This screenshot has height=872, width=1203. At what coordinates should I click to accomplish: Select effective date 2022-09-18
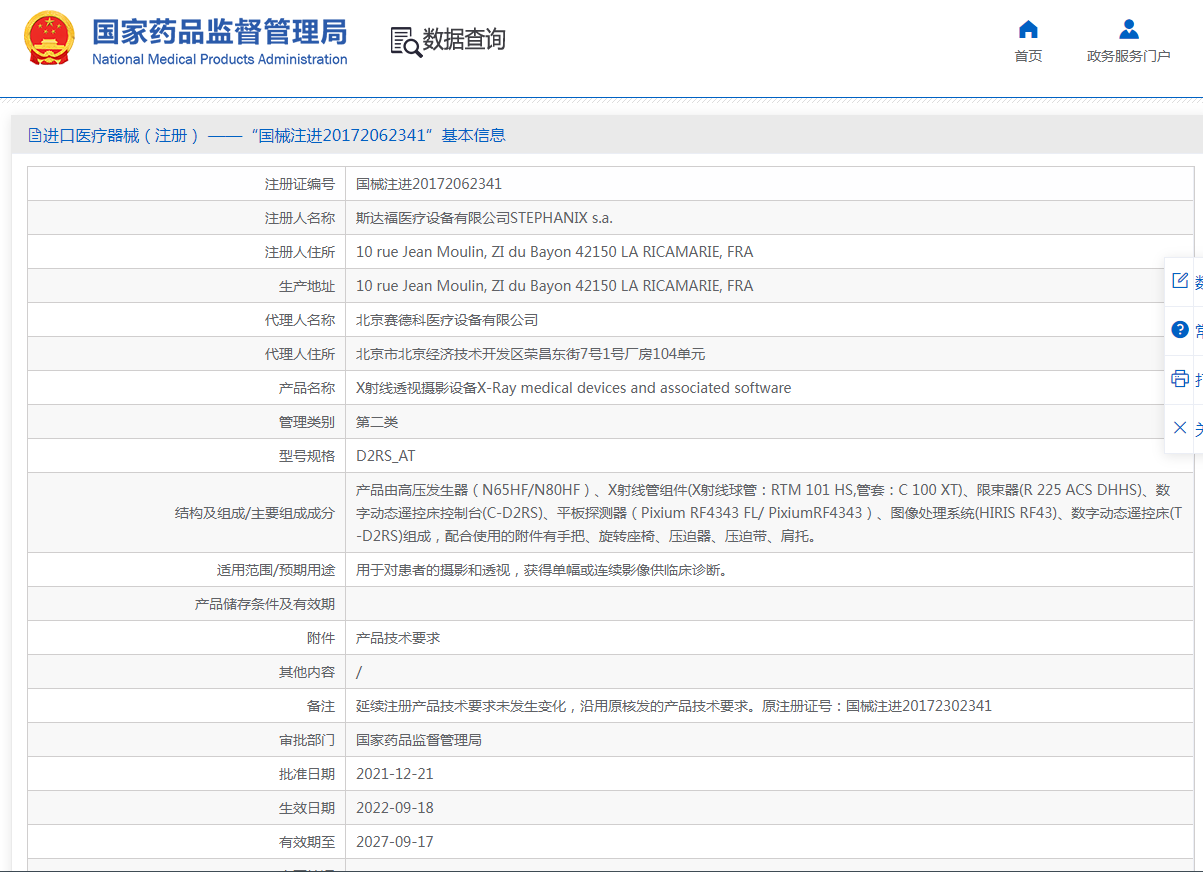coord(395,808)
